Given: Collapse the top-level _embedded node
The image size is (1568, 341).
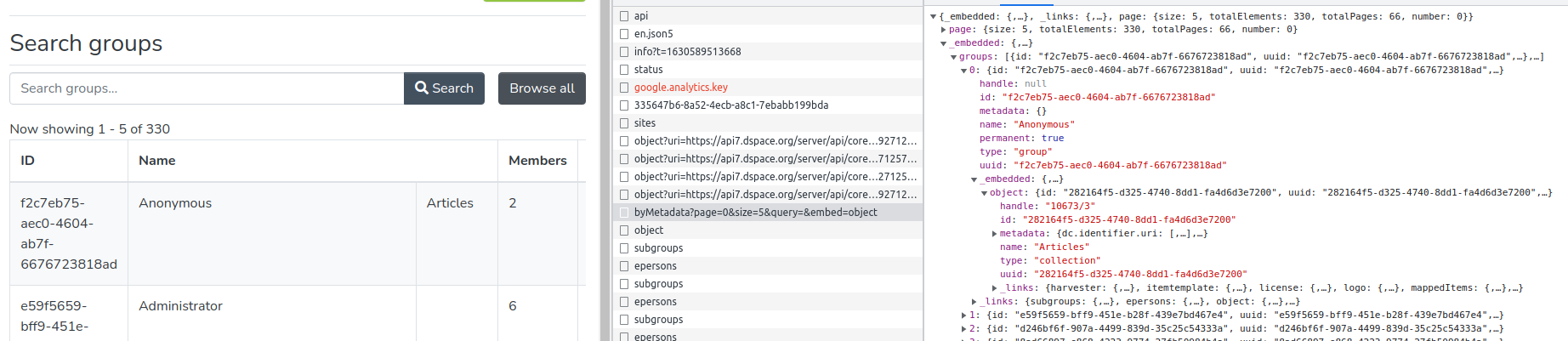Looking at the screenshot, I should coord(943,43).
